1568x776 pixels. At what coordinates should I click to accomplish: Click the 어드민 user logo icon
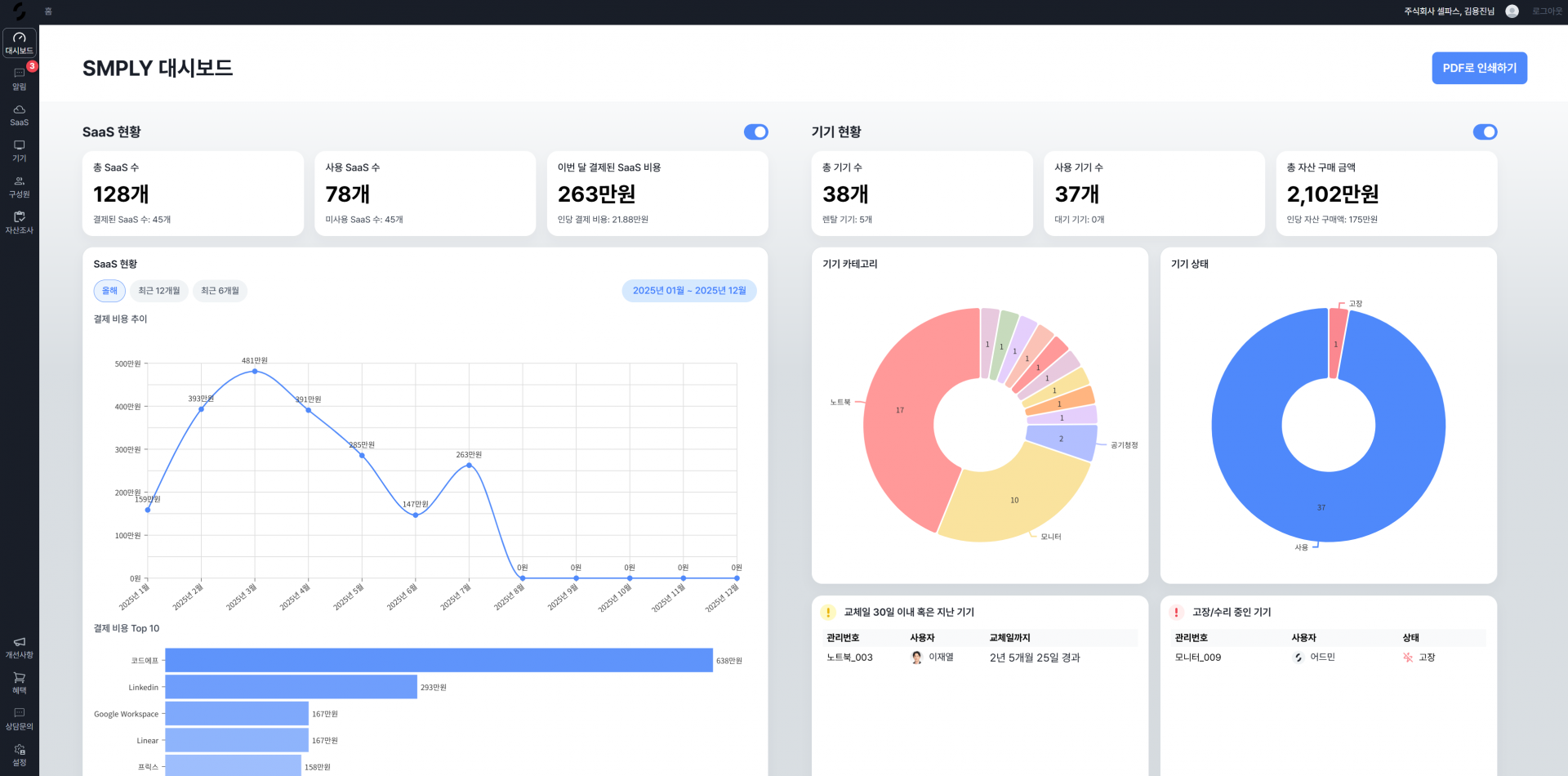click(x=1298, y=658)
